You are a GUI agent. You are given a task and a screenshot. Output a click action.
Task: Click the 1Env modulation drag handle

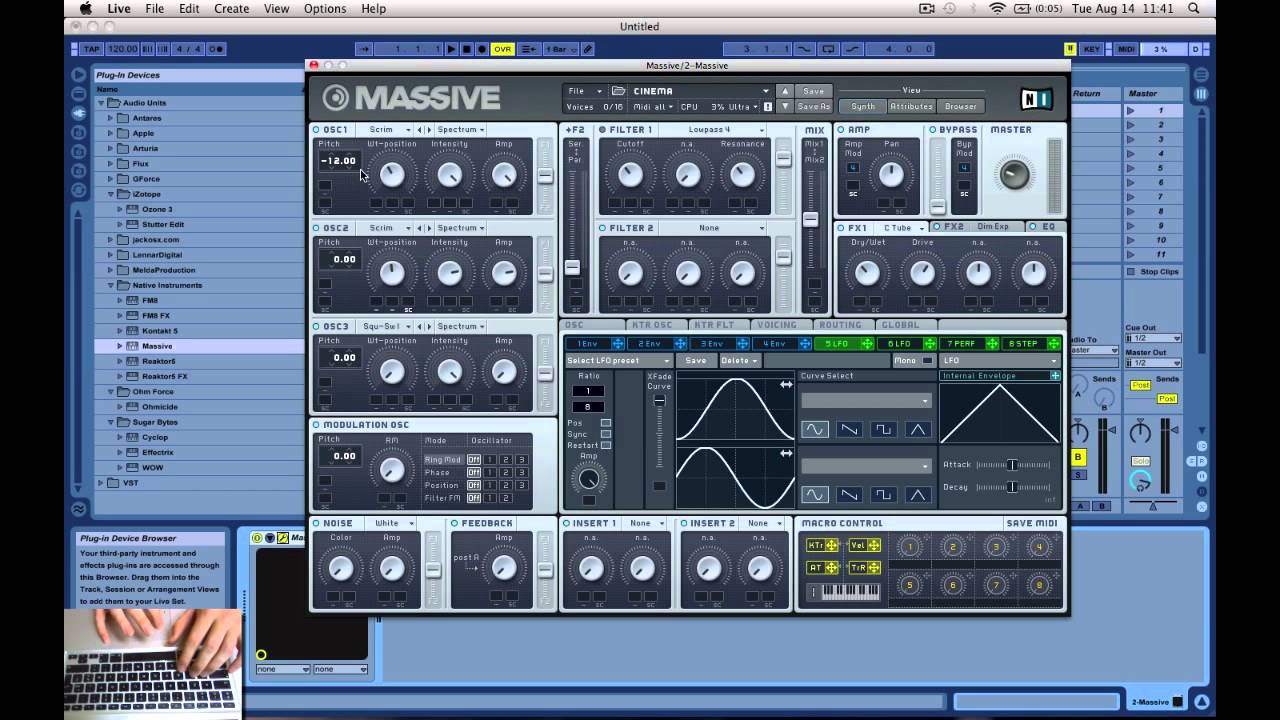617,344
